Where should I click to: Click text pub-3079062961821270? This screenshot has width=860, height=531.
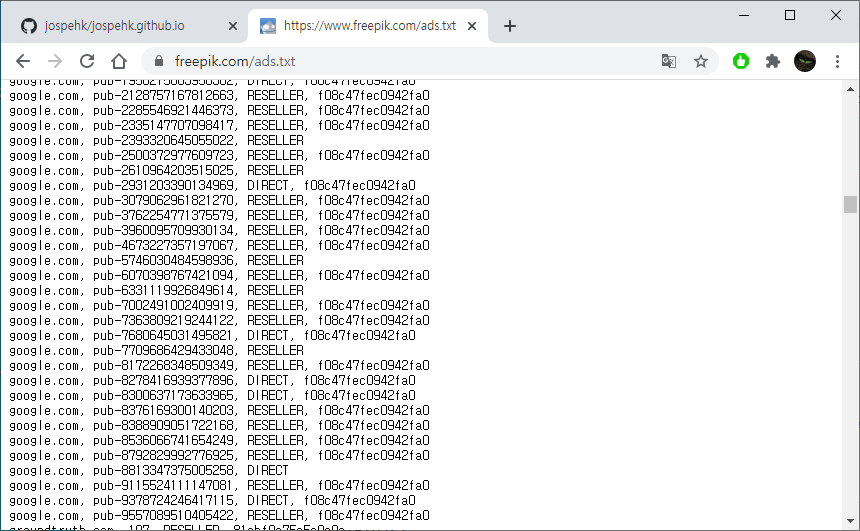[165, 200]
